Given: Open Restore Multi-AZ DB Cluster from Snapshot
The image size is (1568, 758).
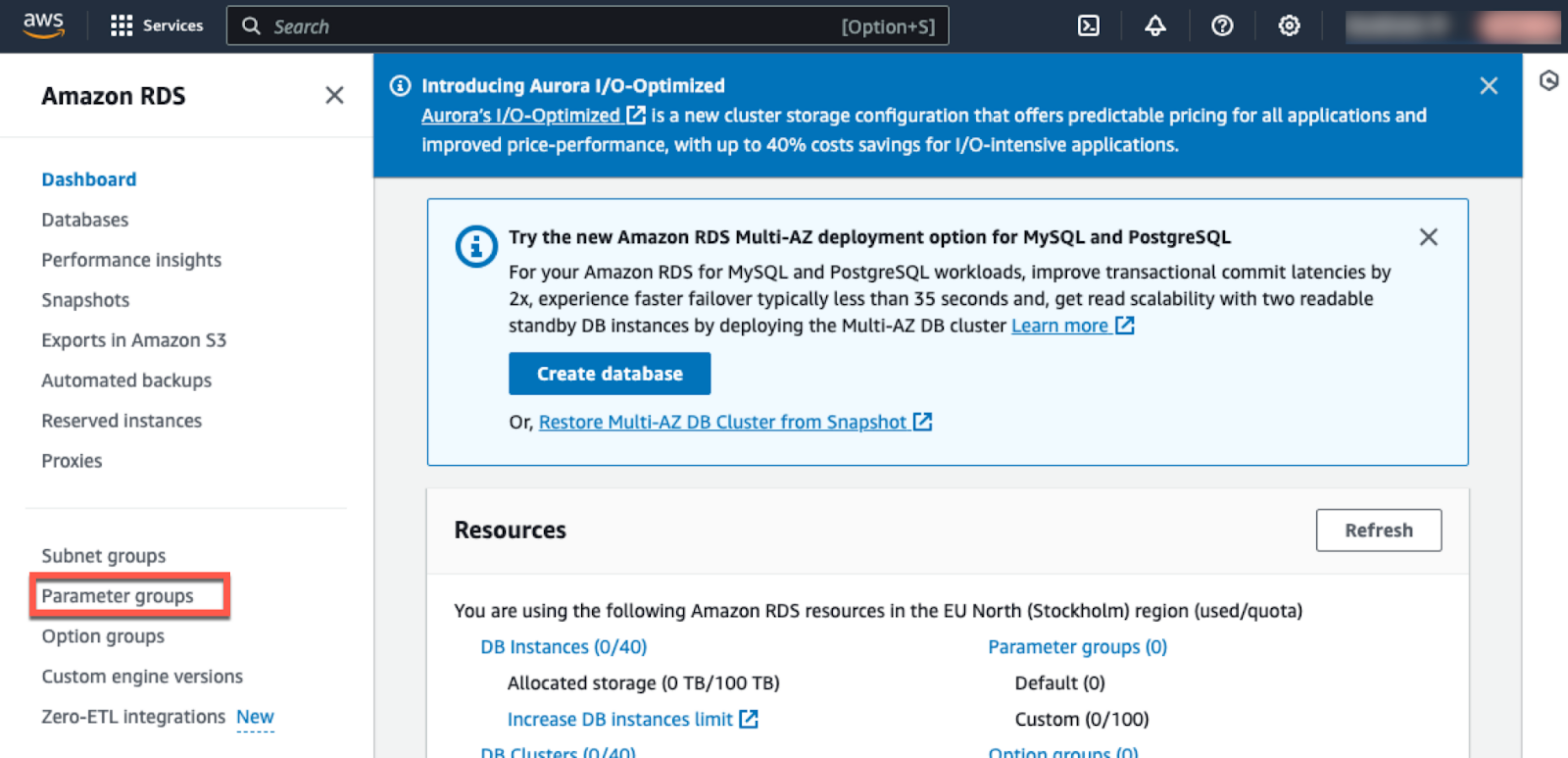Looking at the screenshot, I should (735, 422).
